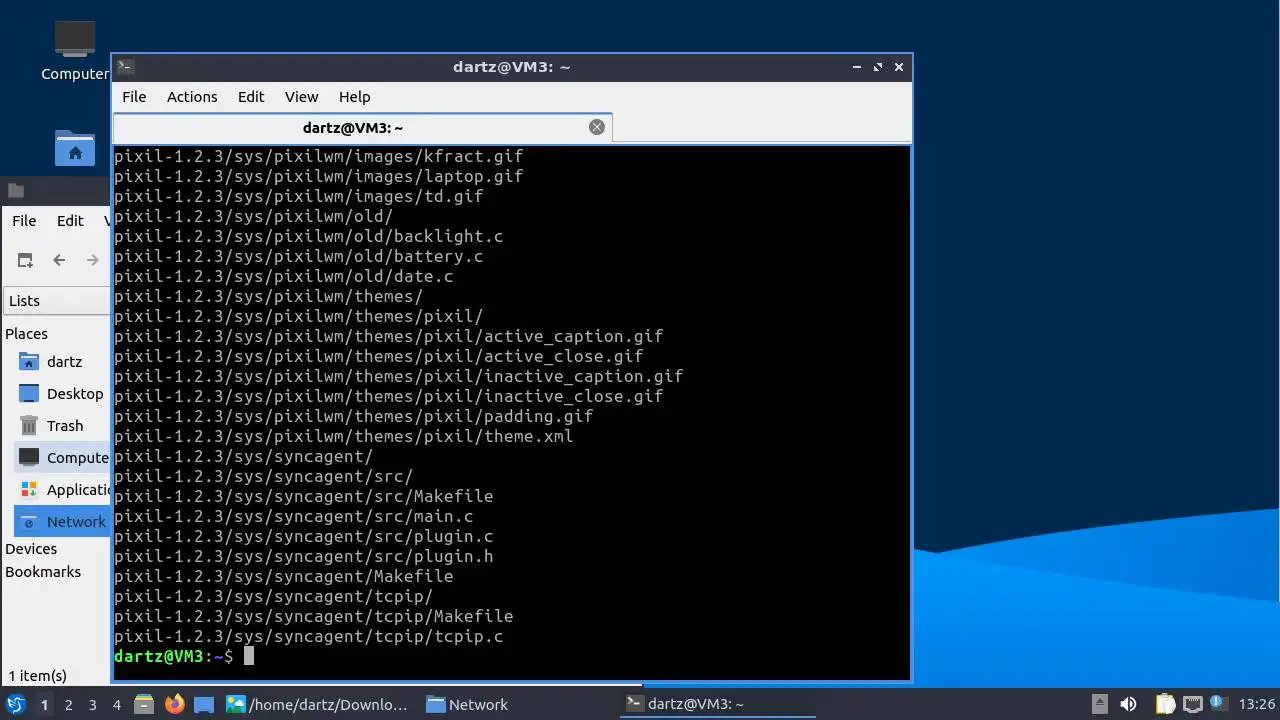Screen dimensions: 1280x720
Task: Click the line ending old/backlight.c
Action: 309,236
